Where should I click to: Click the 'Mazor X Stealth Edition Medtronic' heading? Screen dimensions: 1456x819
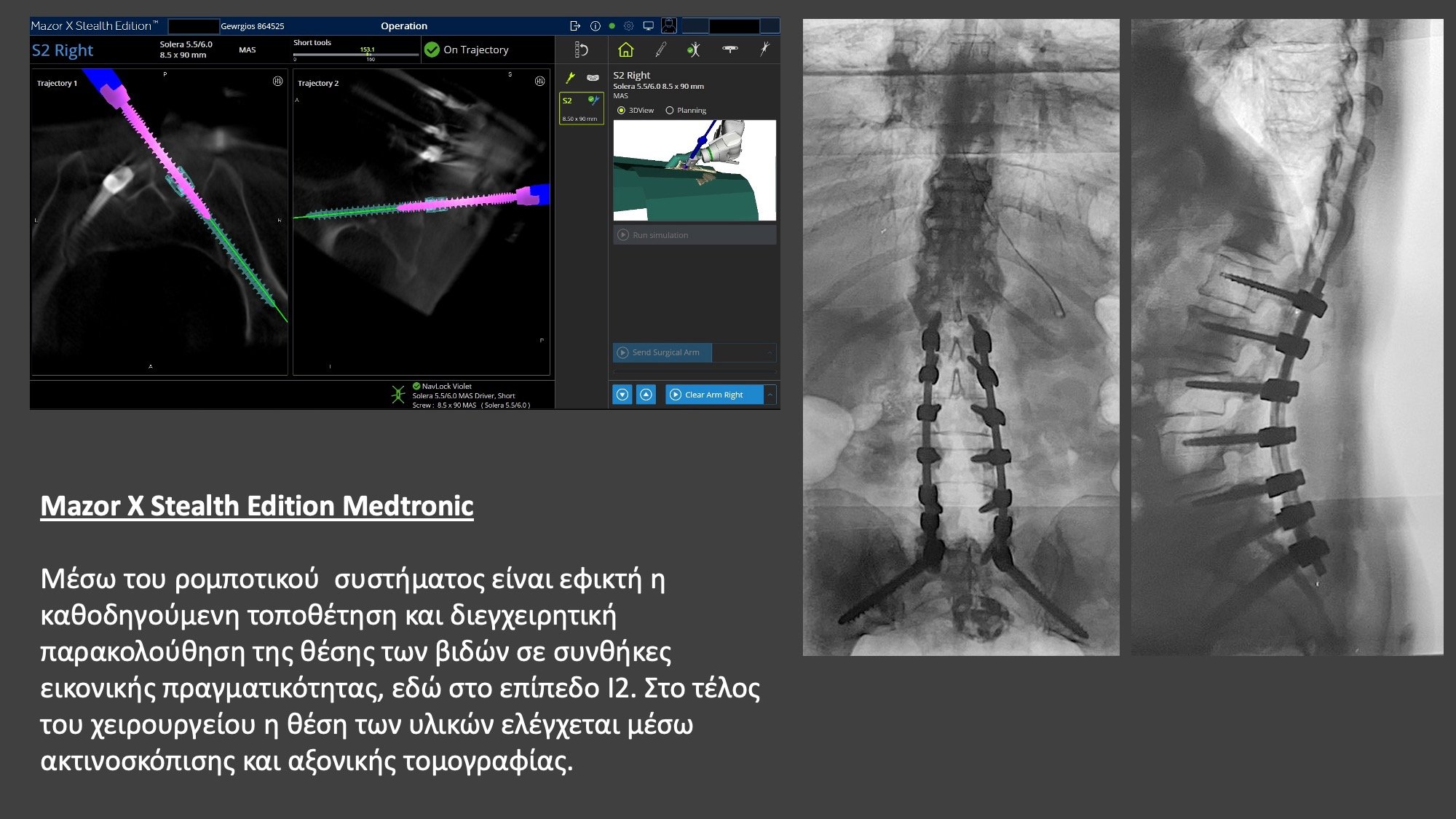[257, 505]
